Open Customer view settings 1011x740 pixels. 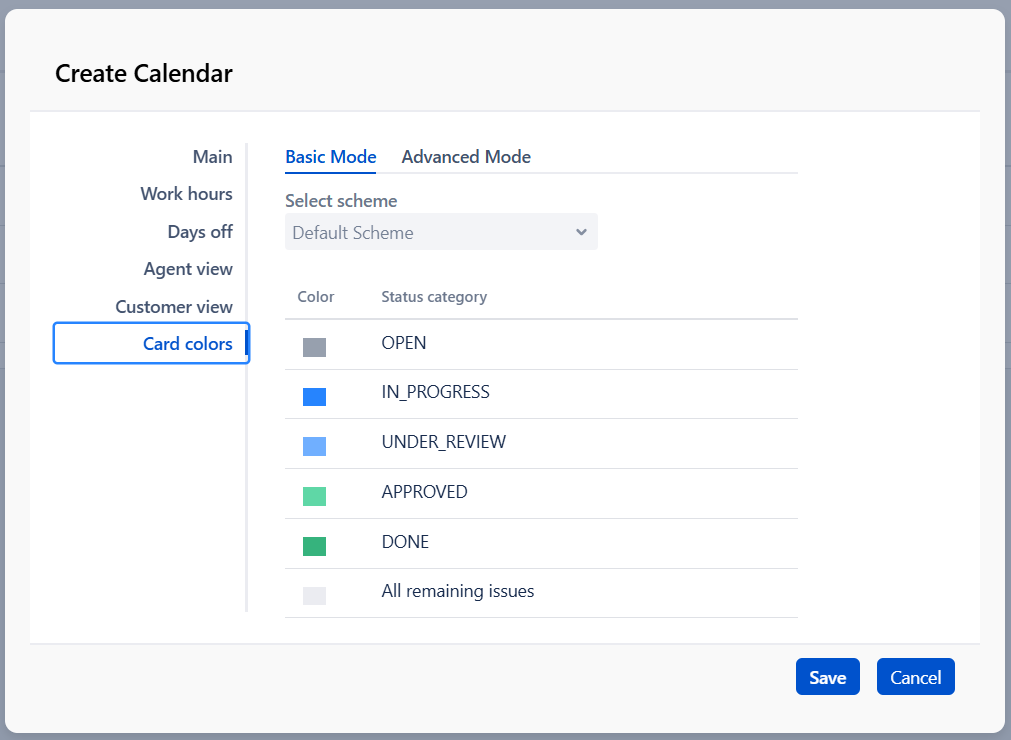(x=174, y=307)
